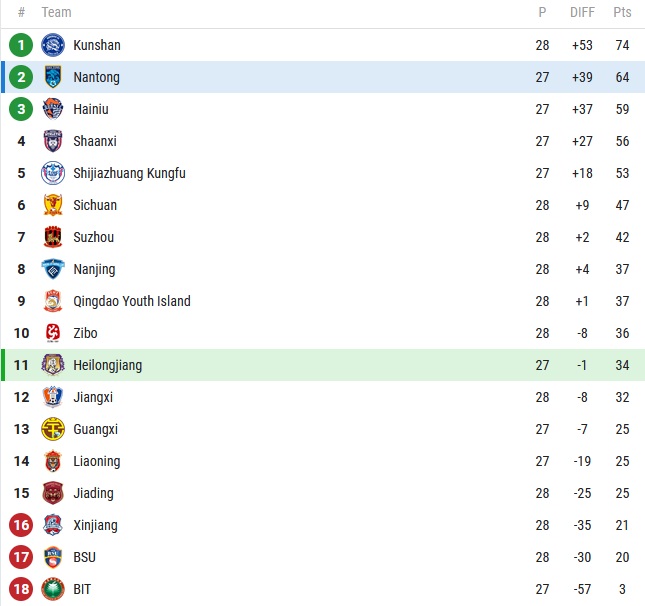This screenshot has width=645, height=606.
Task: Click the Kunshan team crest icon
Action: 53,45
